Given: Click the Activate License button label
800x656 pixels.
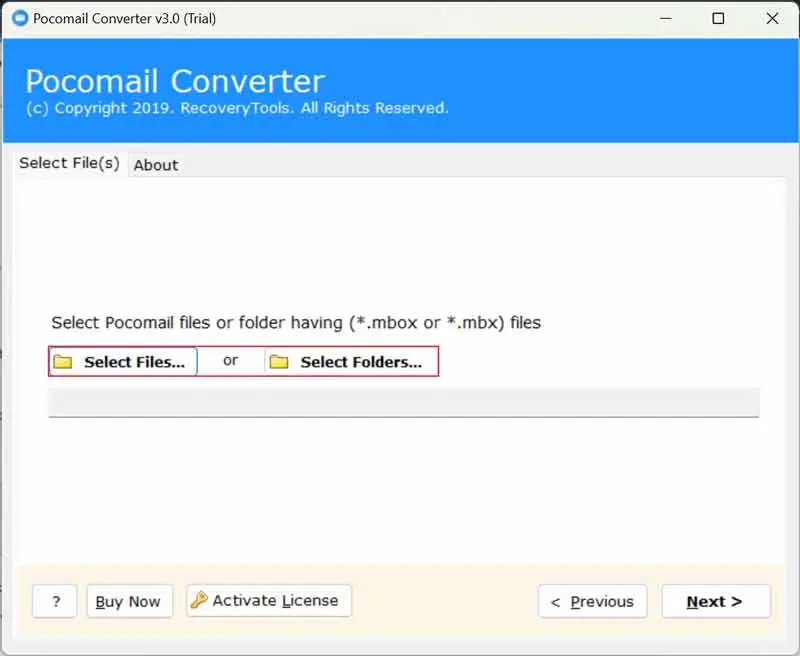Looking at the screenshot, I should 275,601.
